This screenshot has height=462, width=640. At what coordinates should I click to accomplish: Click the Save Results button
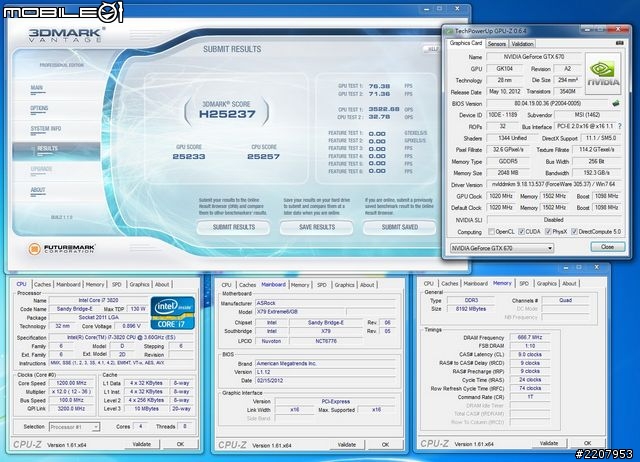coord(317,227)
